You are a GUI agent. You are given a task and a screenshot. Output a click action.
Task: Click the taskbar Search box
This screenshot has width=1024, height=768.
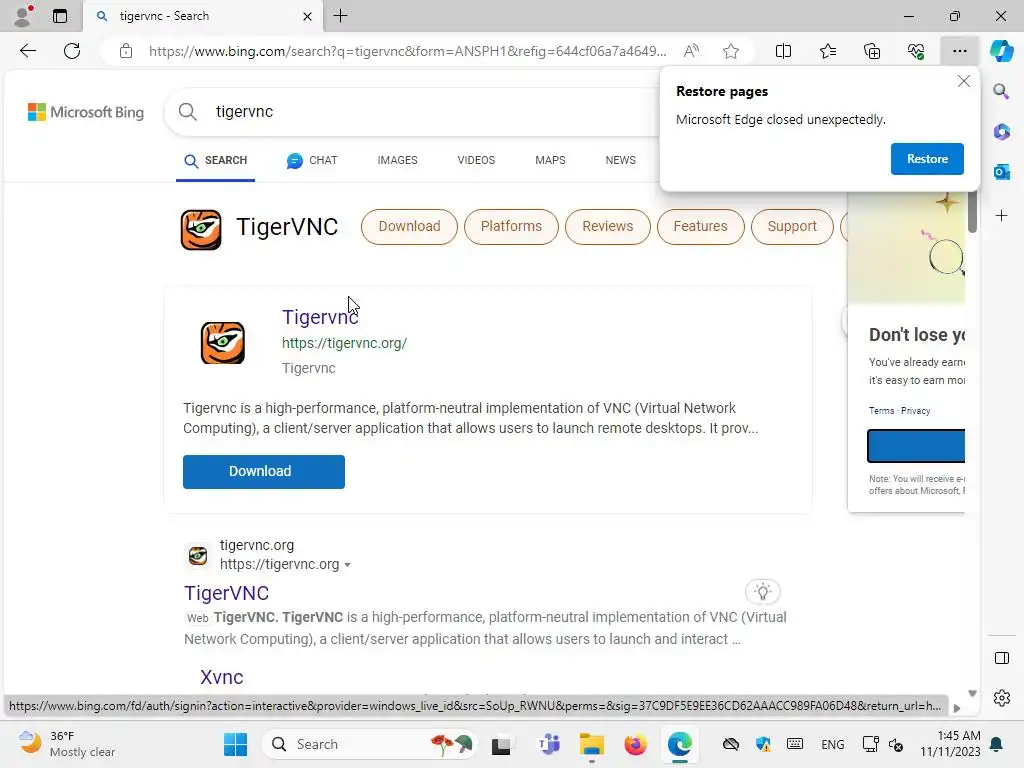click(x=369, y=744)
